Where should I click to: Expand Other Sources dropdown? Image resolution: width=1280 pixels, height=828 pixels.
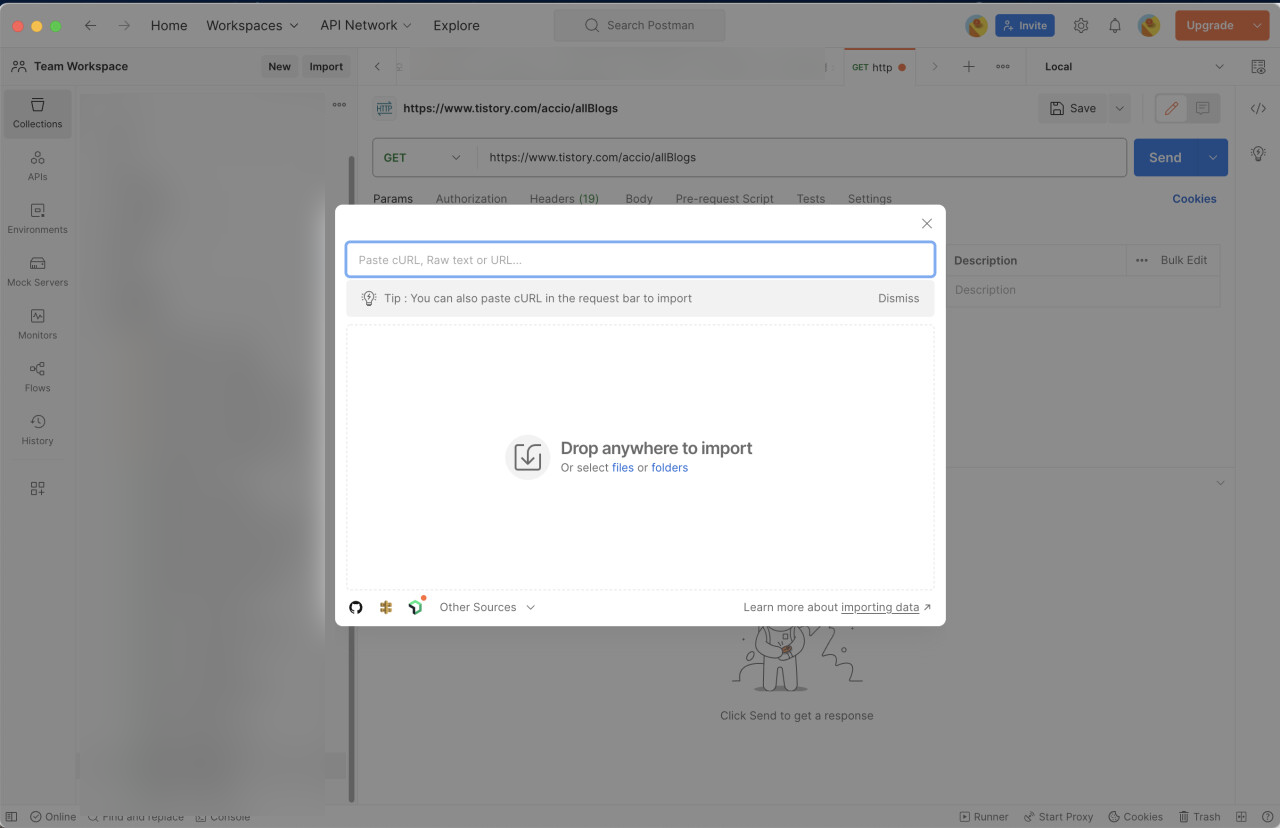487,607
